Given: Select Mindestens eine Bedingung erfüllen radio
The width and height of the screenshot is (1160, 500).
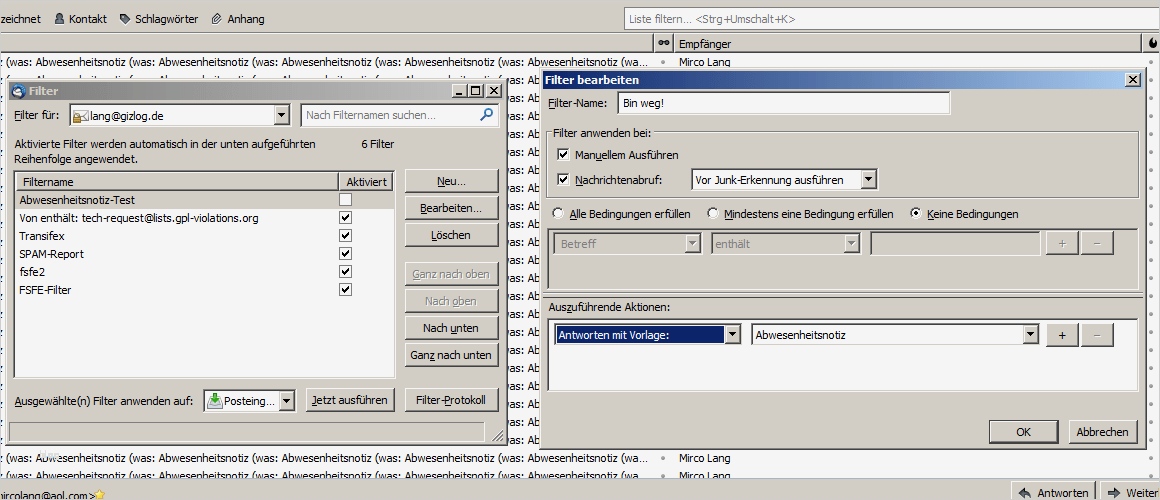Looking at the screenshot, I should [x=713, y=214].
